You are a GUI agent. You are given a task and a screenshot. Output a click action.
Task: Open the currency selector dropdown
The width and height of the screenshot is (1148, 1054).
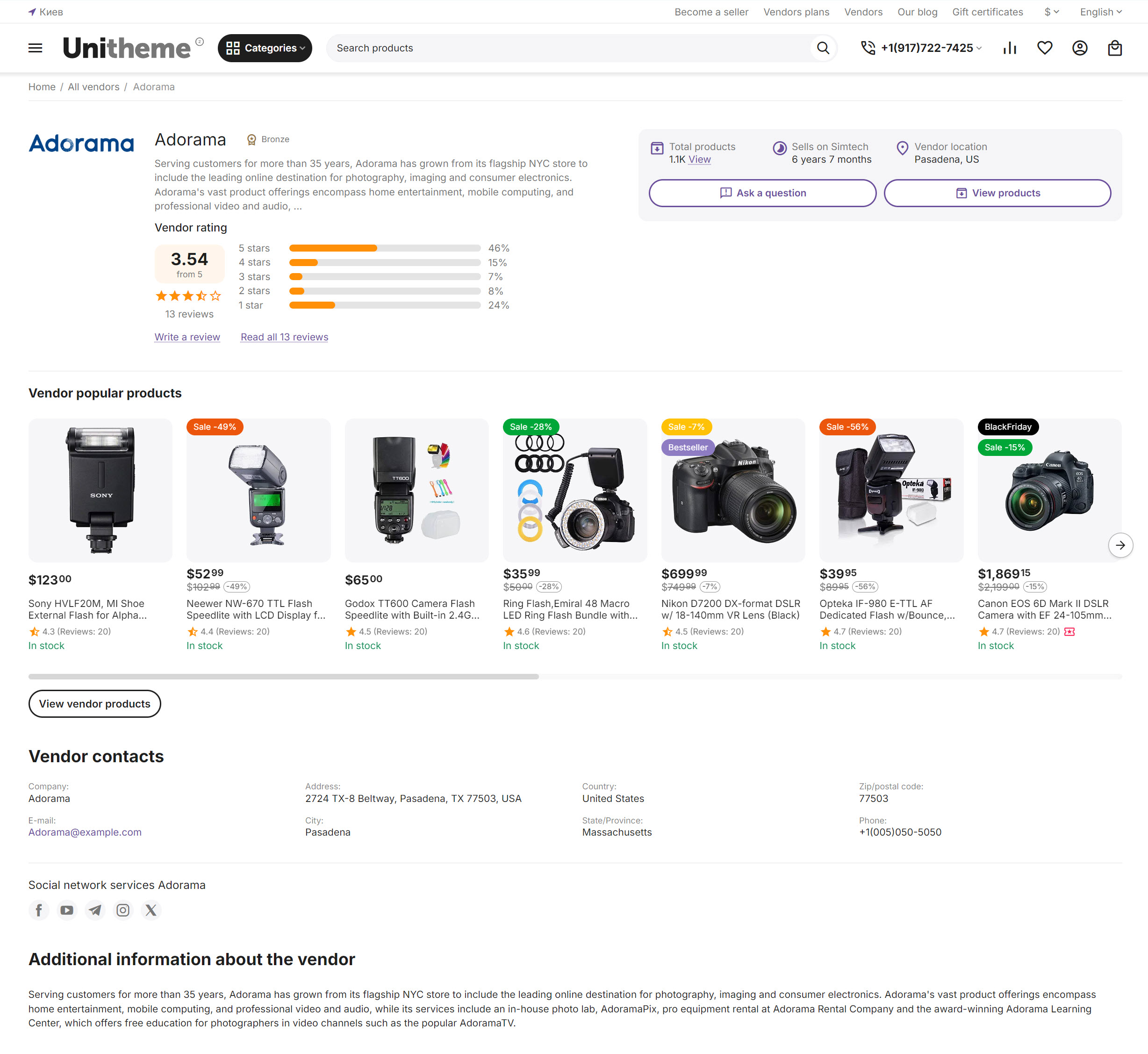click(1050, 11)
